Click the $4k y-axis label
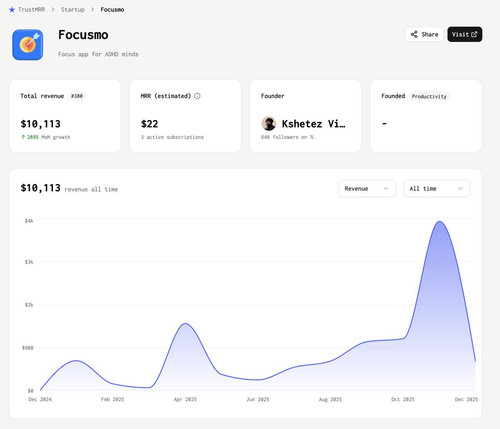 pos(29,221)
